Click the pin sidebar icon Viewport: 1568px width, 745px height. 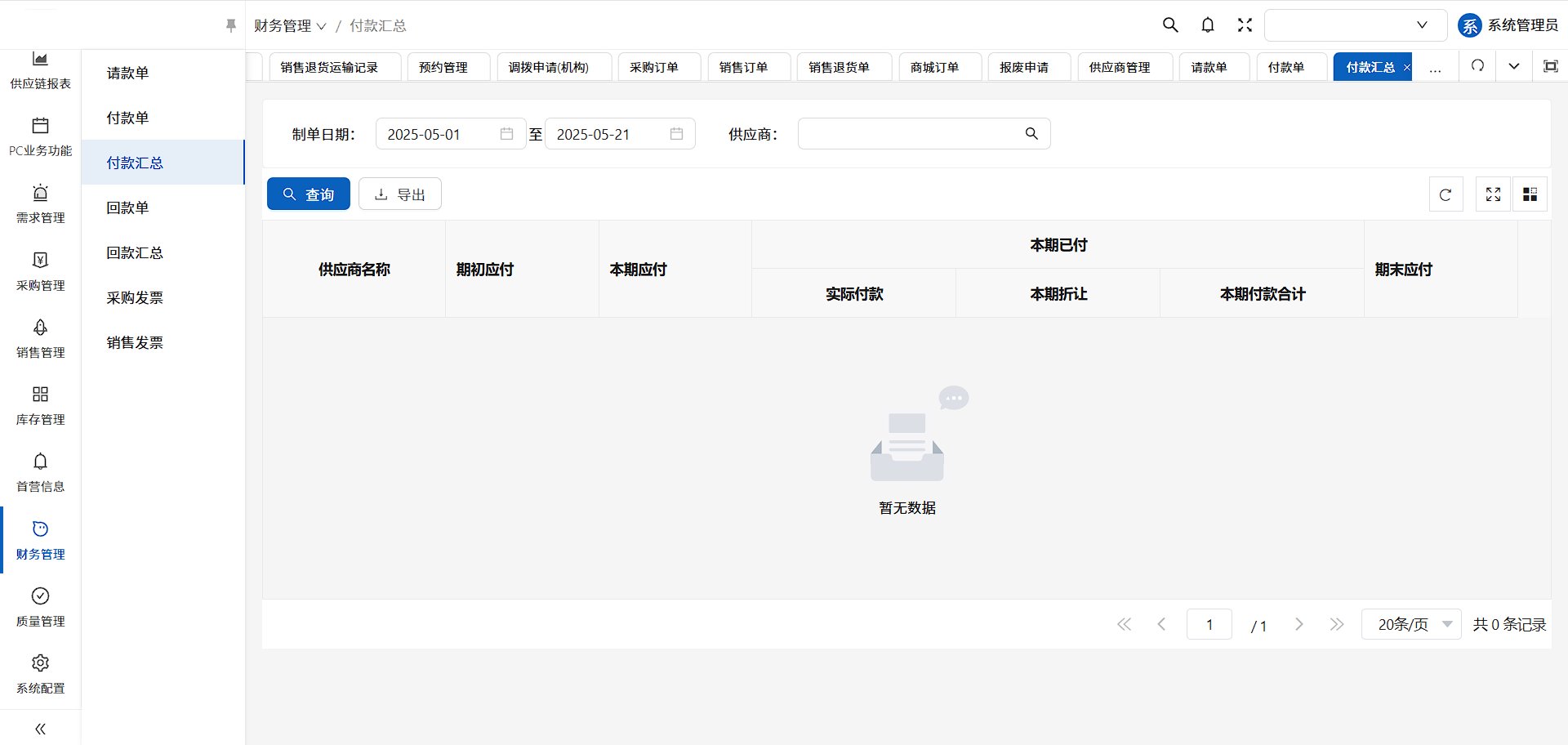[x=230, y=25]
